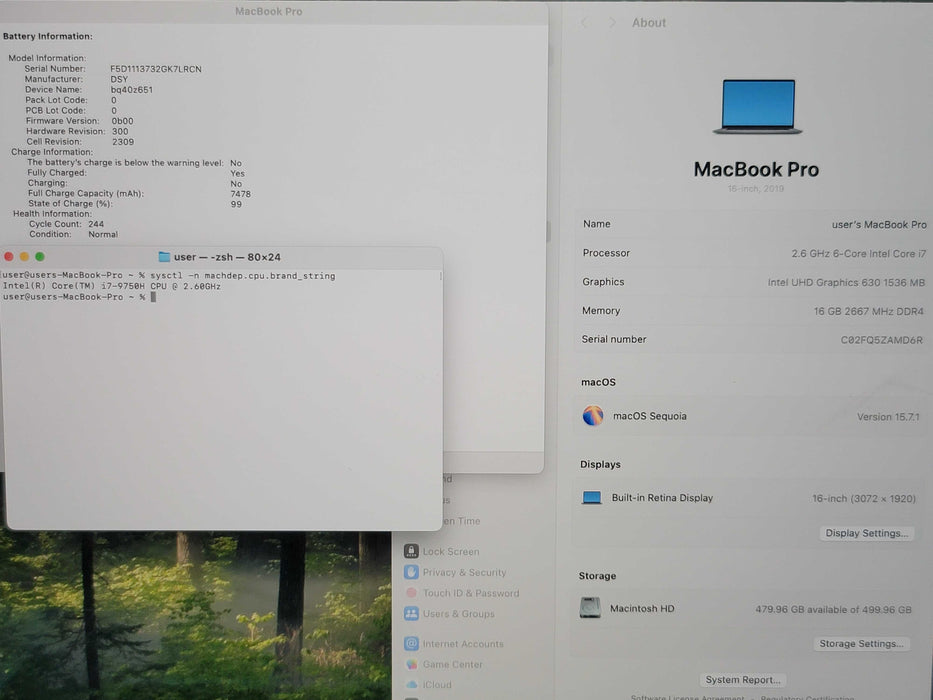Viewport: 933px width, 700px height.
Task: Open Privacy & Security sidebar icon
Action: 411,572
